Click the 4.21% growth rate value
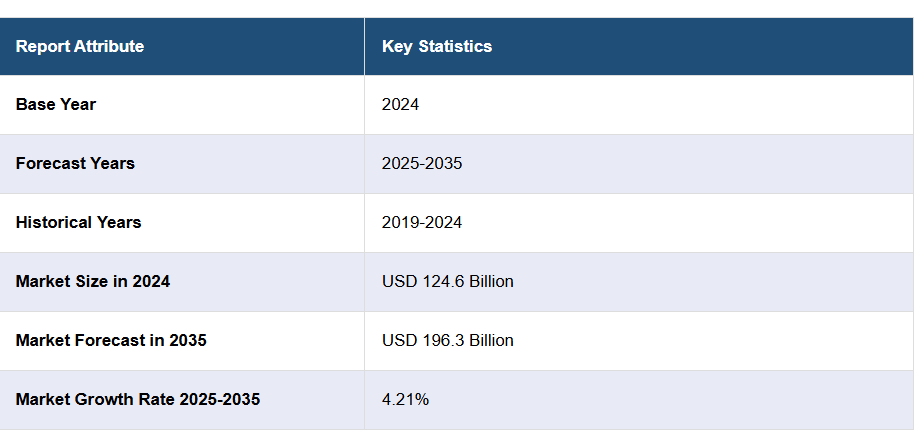The width and height of the screenshot is (914, 438). point(405,399)
